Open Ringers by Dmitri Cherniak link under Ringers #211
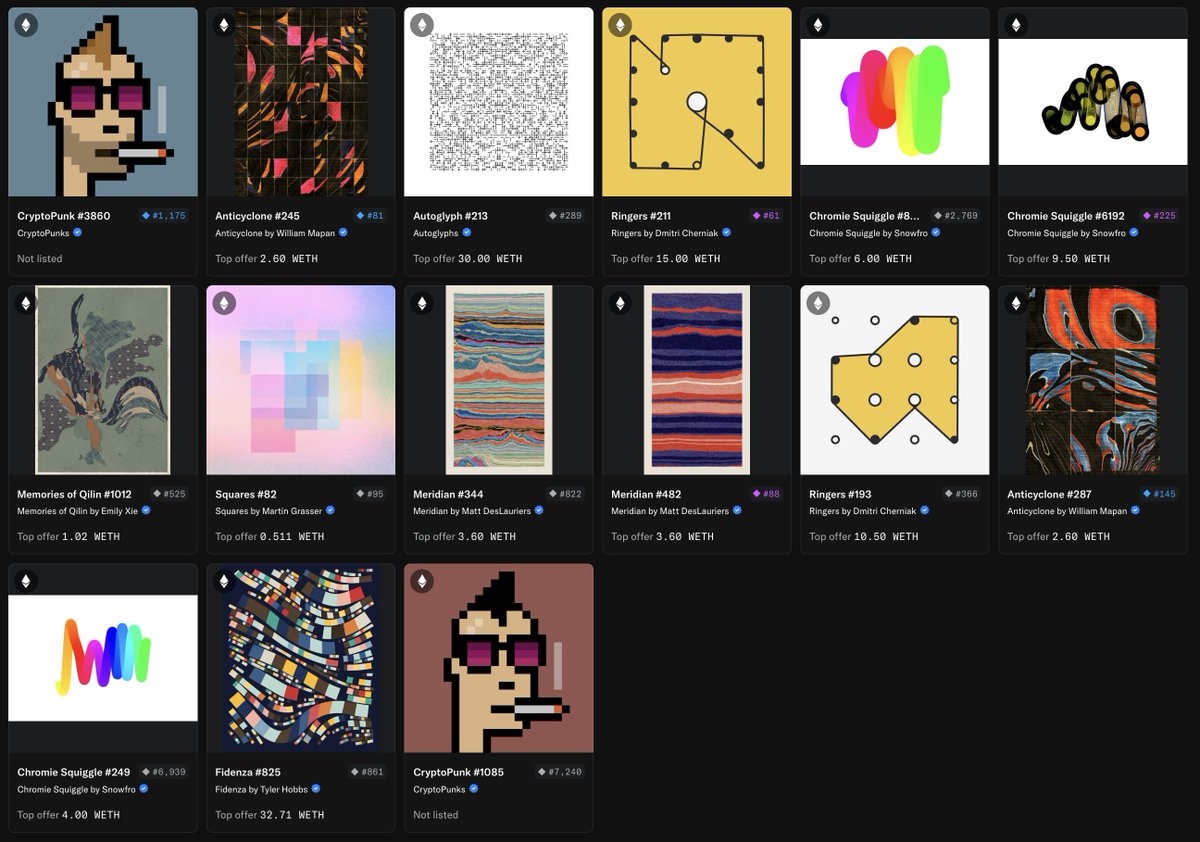1200x842 pixels. [665, 233]
